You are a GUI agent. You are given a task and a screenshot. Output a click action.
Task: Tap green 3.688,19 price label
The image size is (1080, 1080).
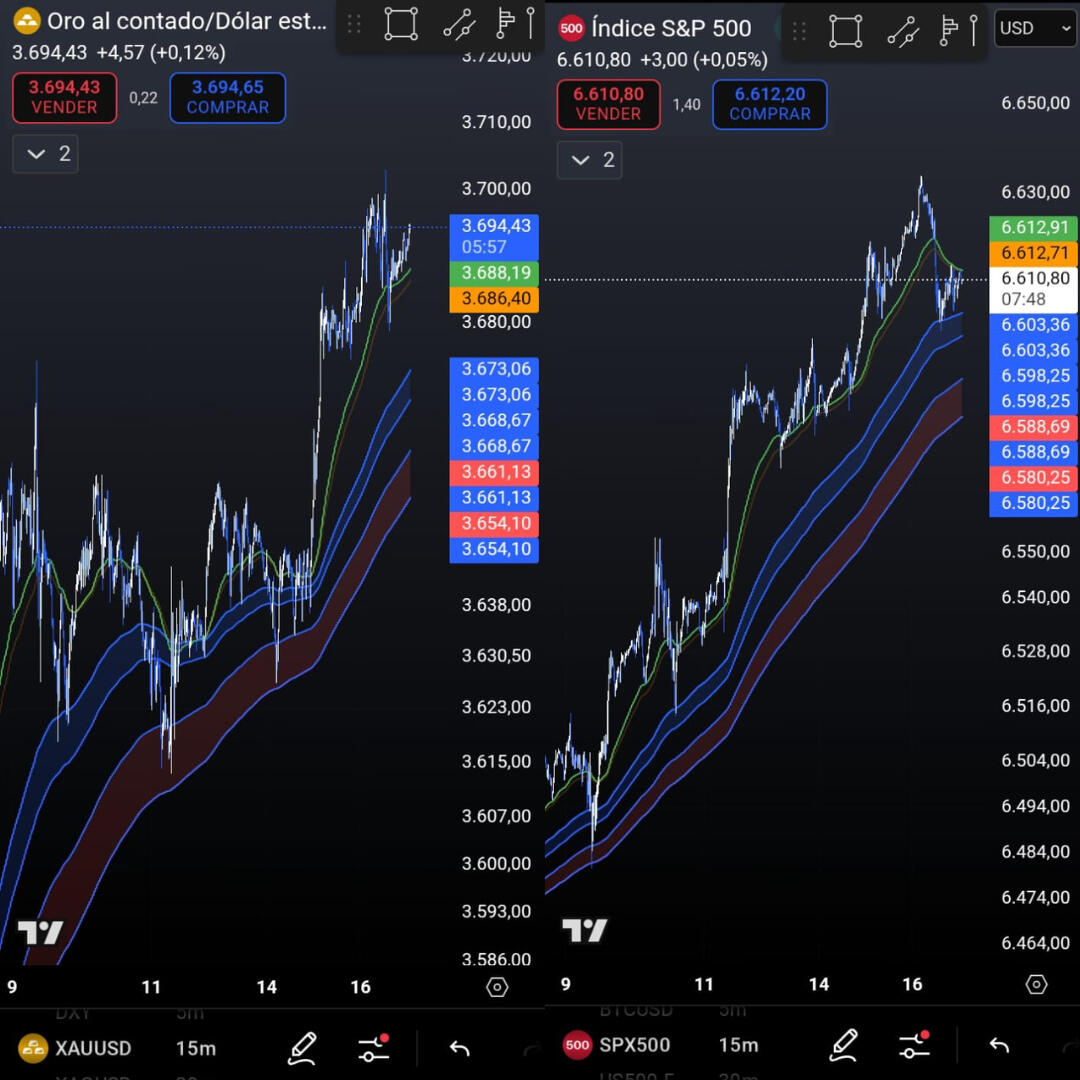(x=494, y=273)
